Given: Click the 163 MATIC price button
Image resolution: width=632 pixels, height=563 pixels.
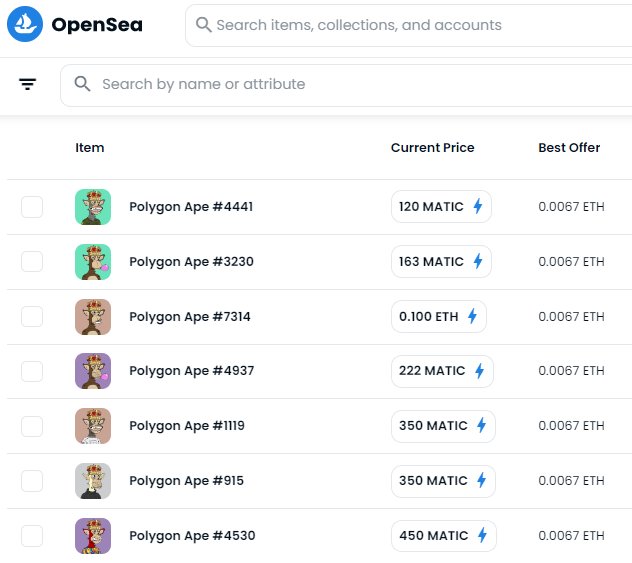Looking at the screenshot, I should (x=441, y=261).
